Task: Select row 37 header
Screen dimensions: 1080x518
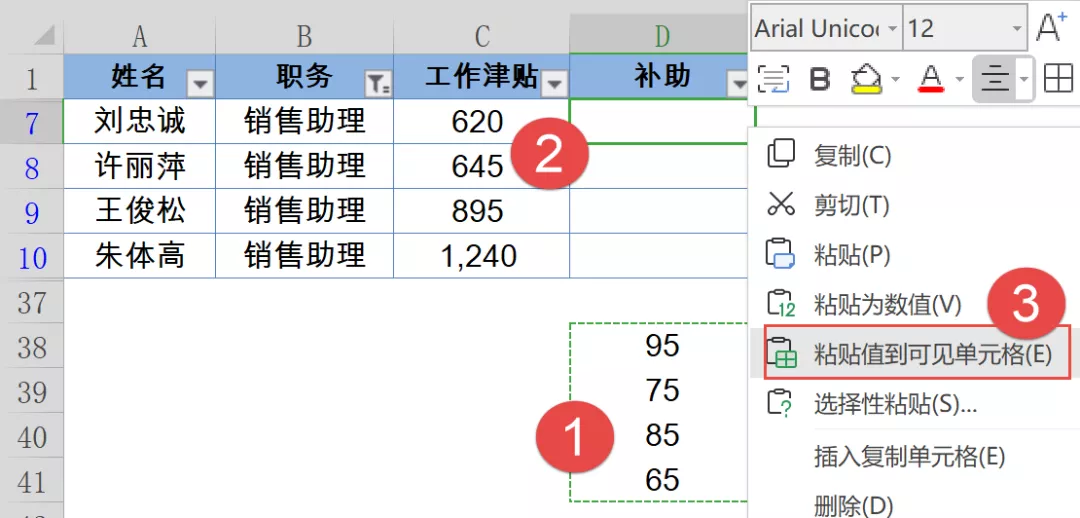Action: point(32,302)
